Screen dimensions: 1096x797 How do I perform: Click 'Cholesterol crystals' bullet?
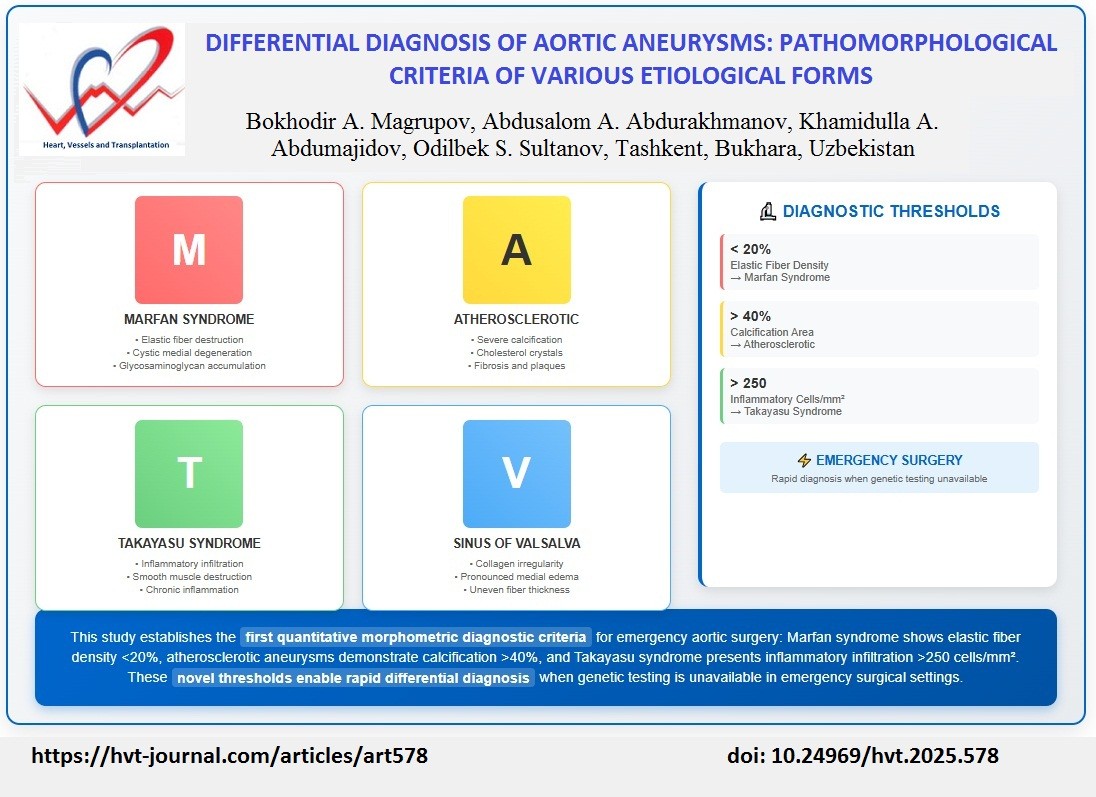(x=517, y=353)
